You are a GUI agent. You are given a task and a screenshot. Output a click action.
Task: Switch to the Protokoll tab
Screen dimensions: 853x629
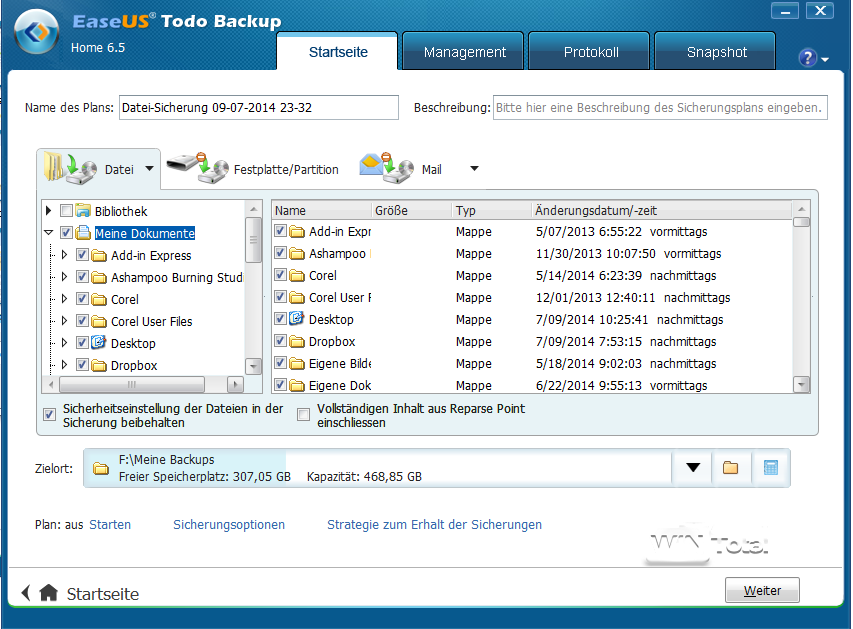click(591, 52)
